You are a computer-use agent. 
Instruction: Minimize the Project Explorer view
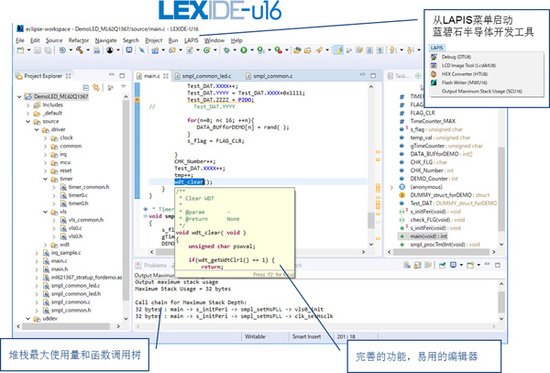click(112, 75)
